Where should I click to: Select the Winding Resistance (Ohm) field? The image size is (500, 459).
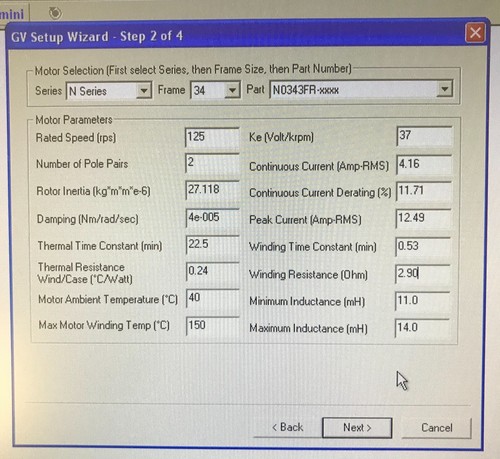[x=423, y=274]
